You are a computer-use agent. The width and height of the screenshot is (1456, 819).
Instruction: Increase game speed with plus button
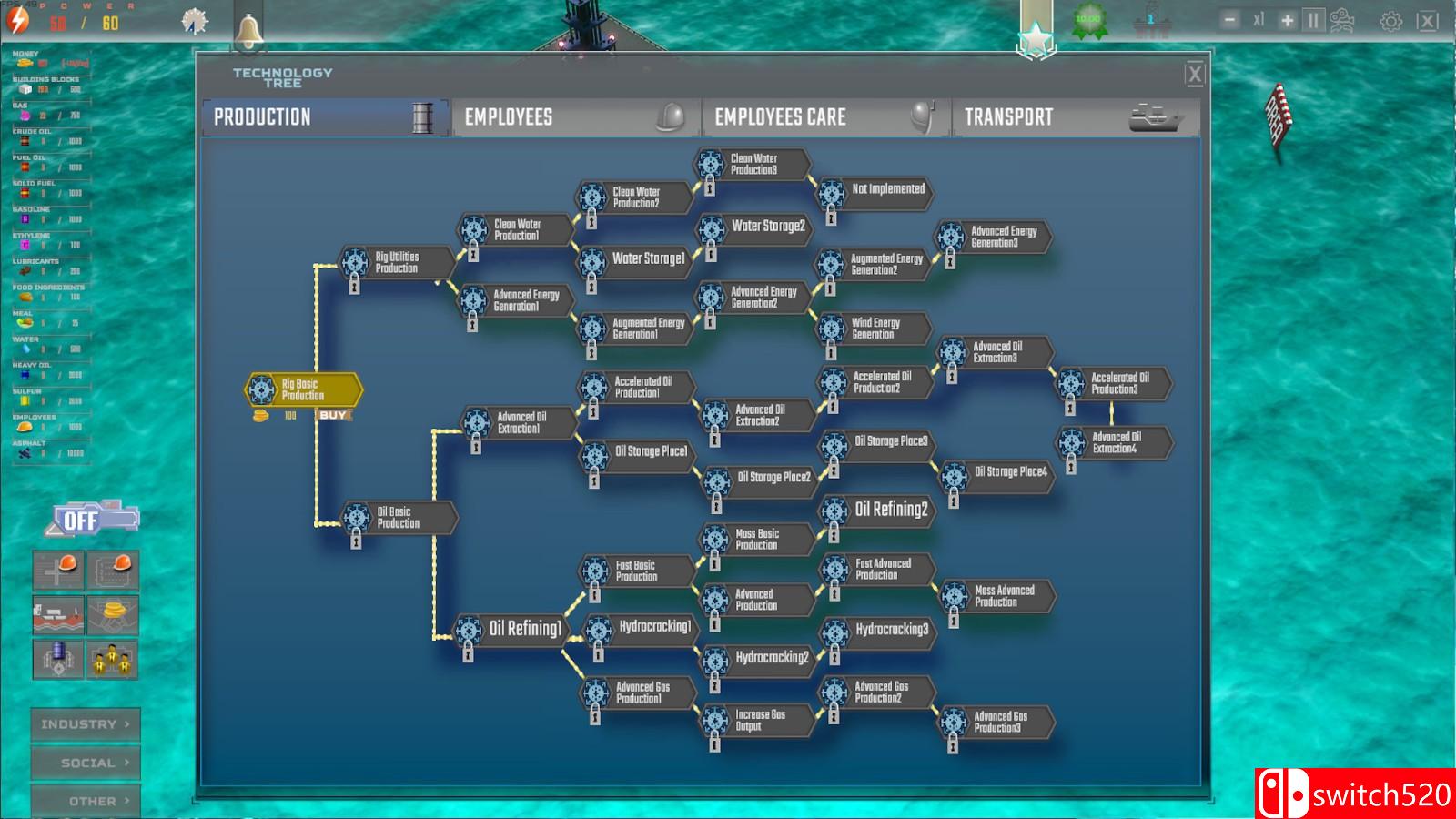click(x=1287, y=21)
